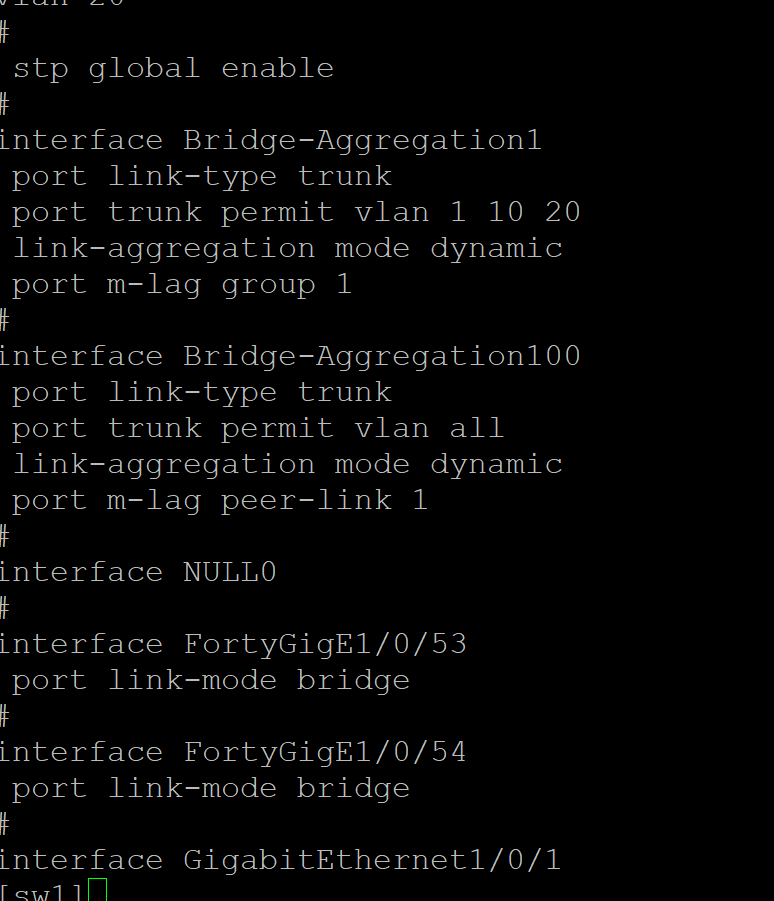This screenshot has height=901, width=774.
Task: Click the "interface GigabitEthernet1/0/1" line
Action: coord(280,860)
